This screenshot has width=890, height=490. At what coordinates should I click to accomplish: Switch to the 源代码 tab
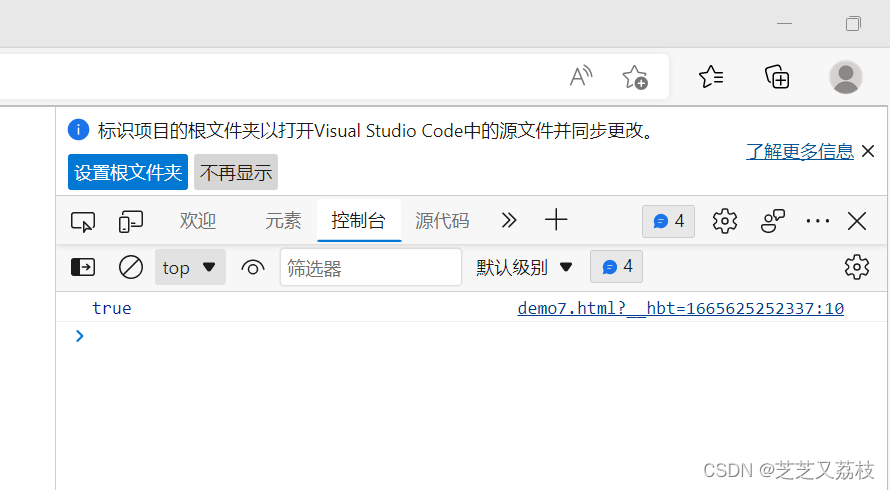click(442, 220)
